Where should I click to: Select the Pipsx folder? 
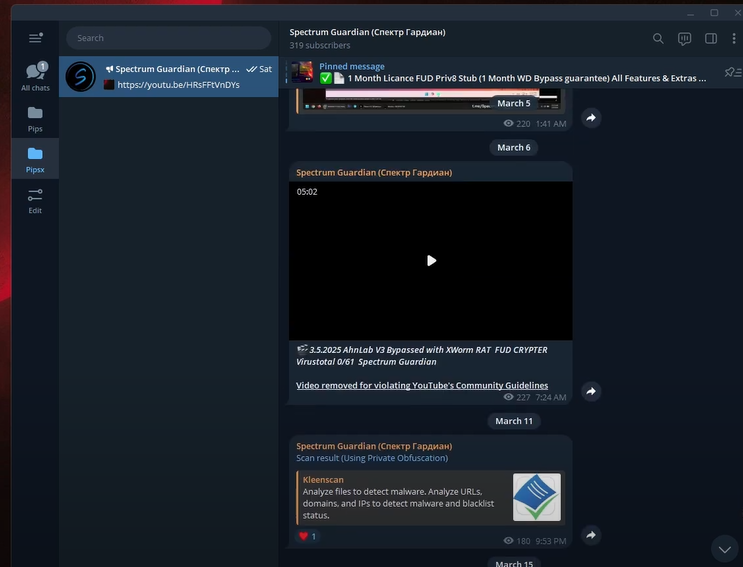click(35, 160)
